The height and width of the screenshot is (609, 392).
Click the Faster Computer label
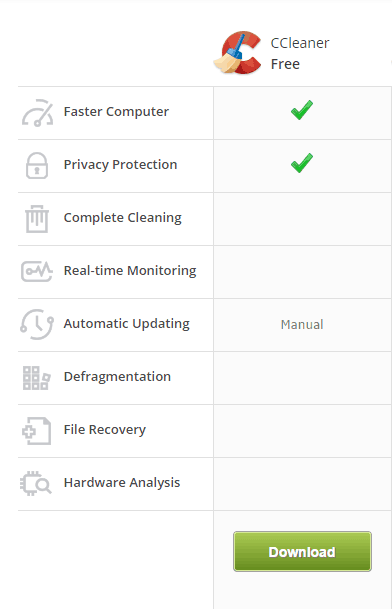[116, 112]
